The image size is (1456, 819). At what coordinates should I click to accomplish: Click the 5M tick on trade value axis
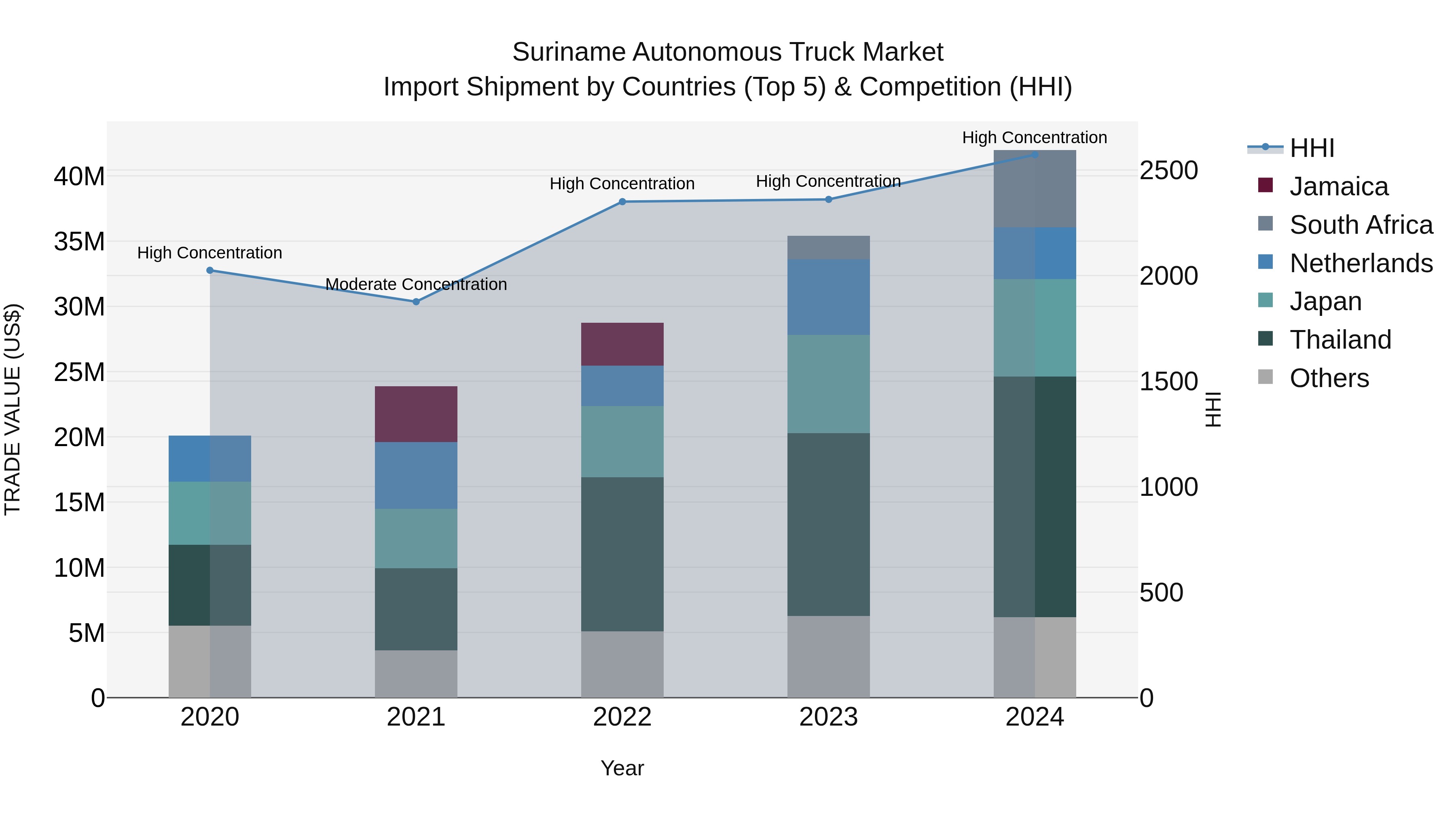click(x=87, y=633)
